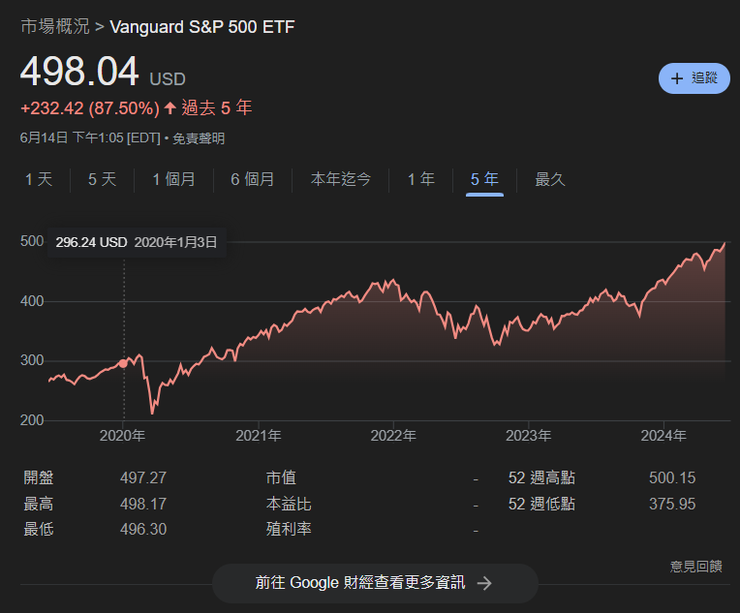Click the right arrow icon for Google 財經
The image size is (740, 613).
[484, 583]
